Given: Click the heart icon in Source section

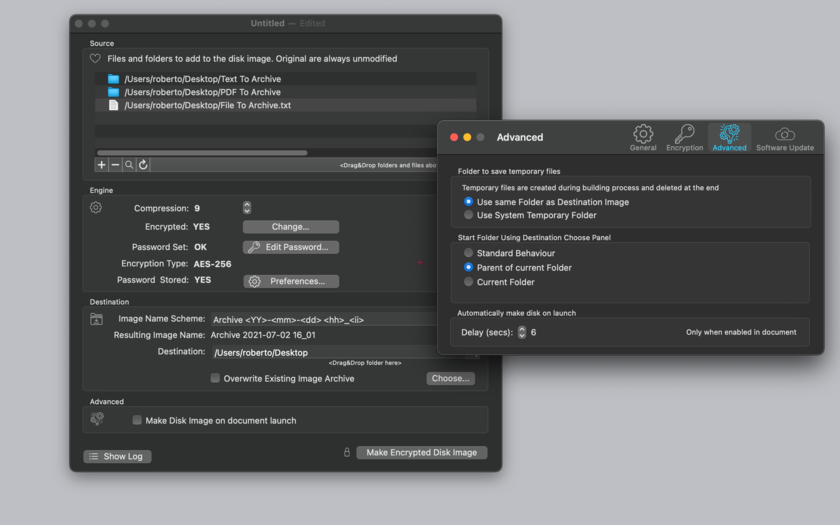Looking at the screenshot, I should (95, 58).
